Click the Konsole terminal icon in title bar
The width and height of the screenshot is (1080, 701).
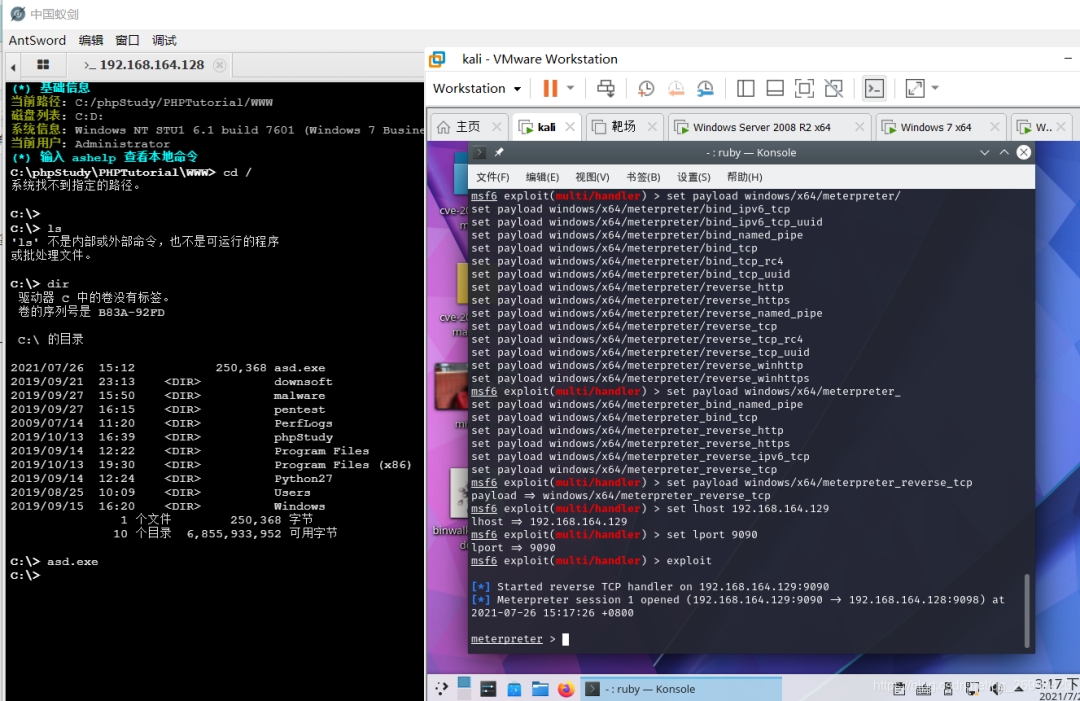click(479, 152)
